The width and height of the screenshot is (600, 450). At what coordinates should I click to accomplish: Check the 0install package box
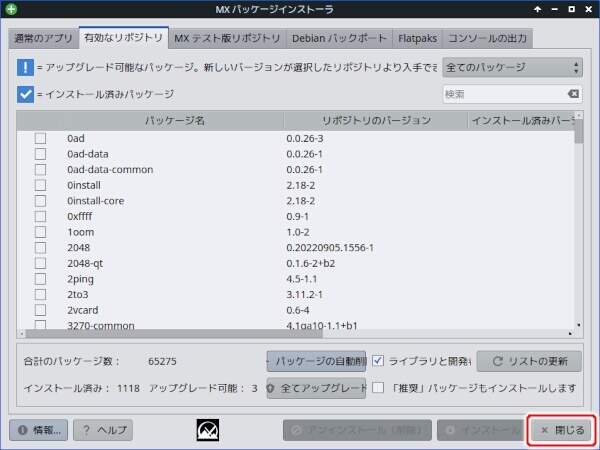(x=40, y=185)
